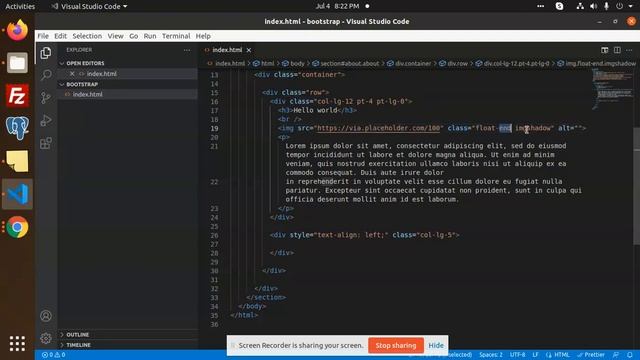
Task: Show Applications grid in dock
Action: tap(17, 344)
